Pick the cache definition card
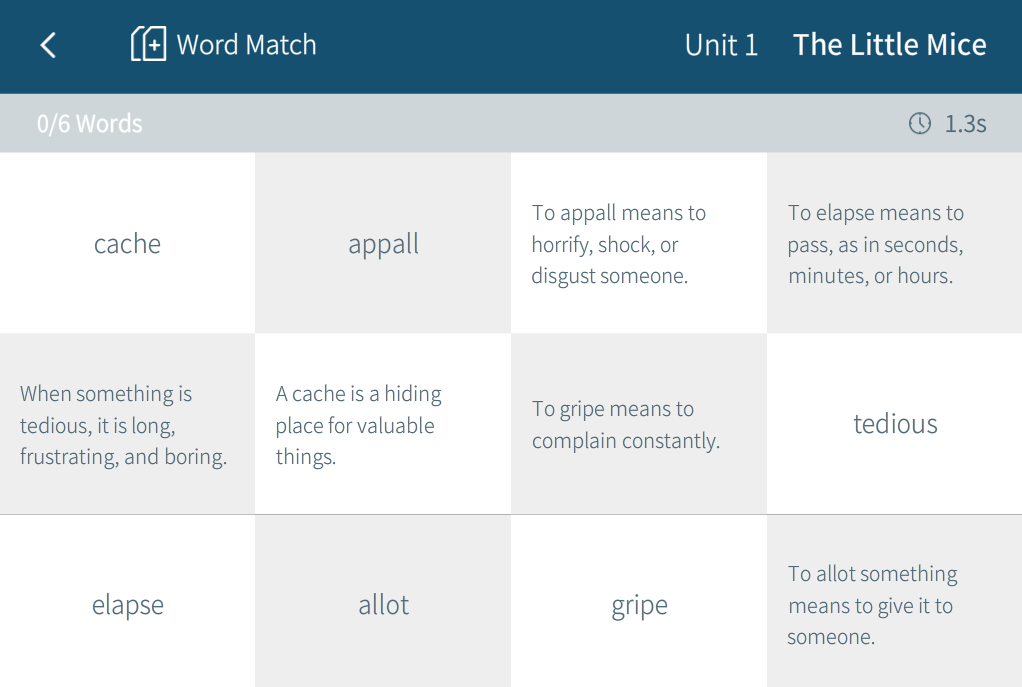1022x687 pixels. [383, 425]
